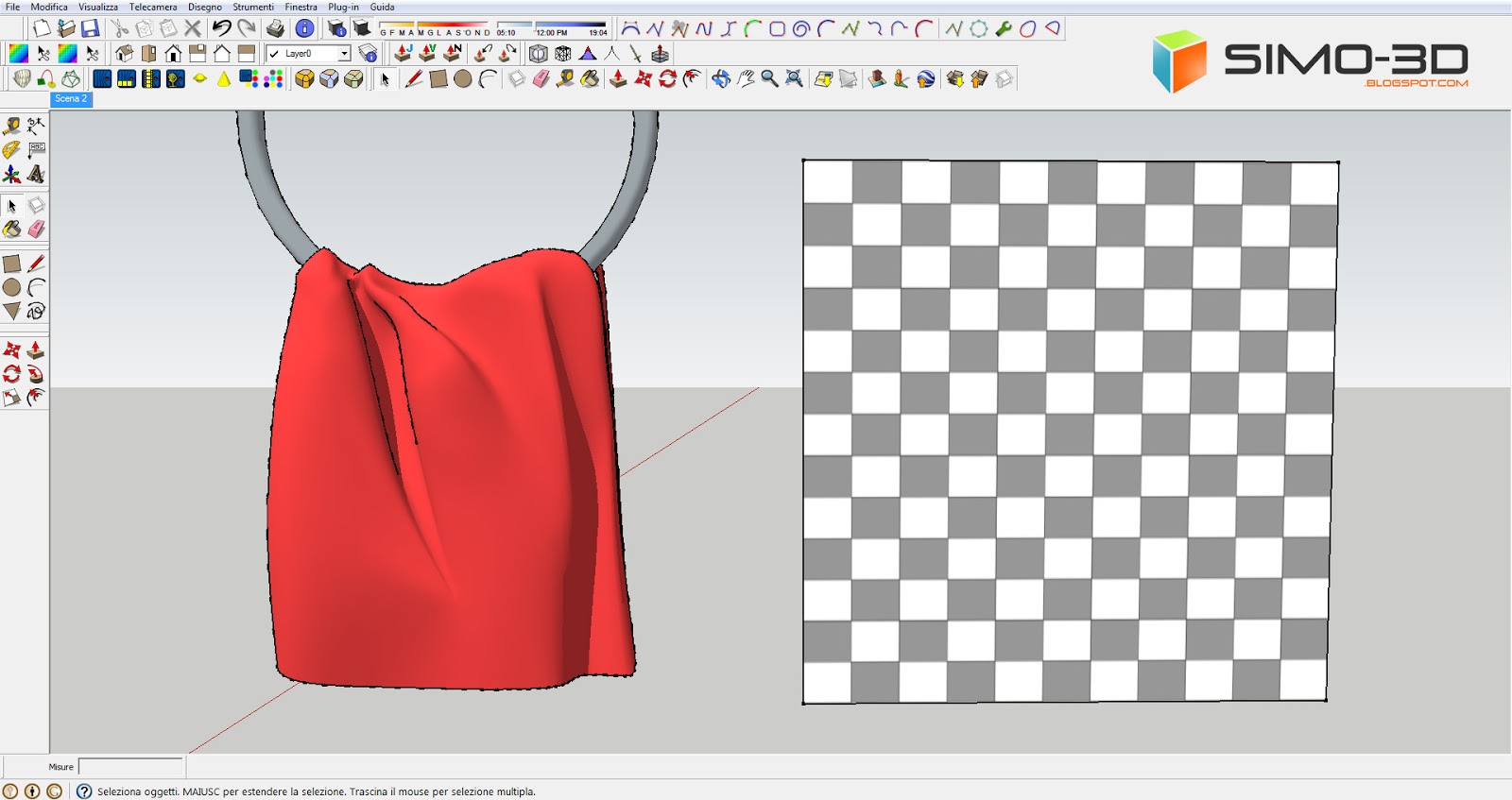Select the Bezier spiral curve icon
Image resolution: width=1512 pixels, height=800 pixels.
[x=801, y=28]
